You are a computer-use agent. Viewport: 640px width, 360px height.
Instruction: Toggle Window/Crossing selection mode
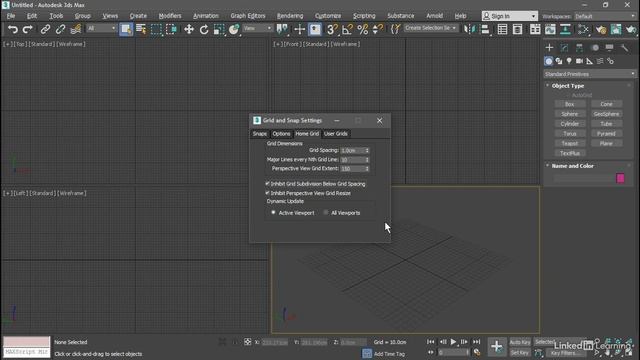(x=171, y=29)
